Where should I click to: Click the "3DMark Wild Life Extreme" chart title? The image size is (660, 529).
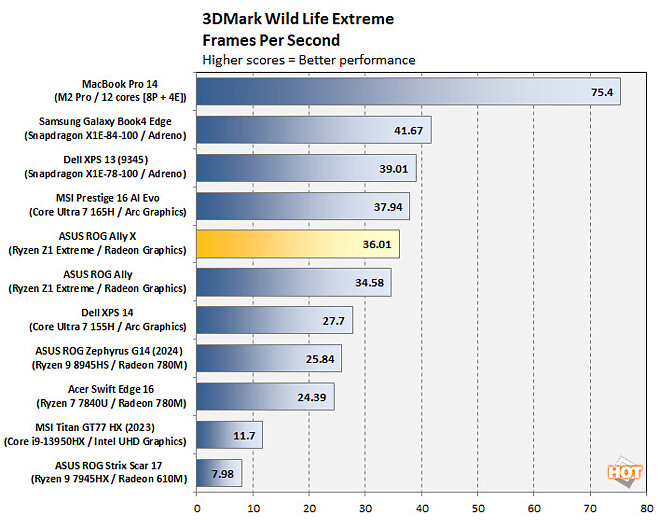tap(298, 19)
